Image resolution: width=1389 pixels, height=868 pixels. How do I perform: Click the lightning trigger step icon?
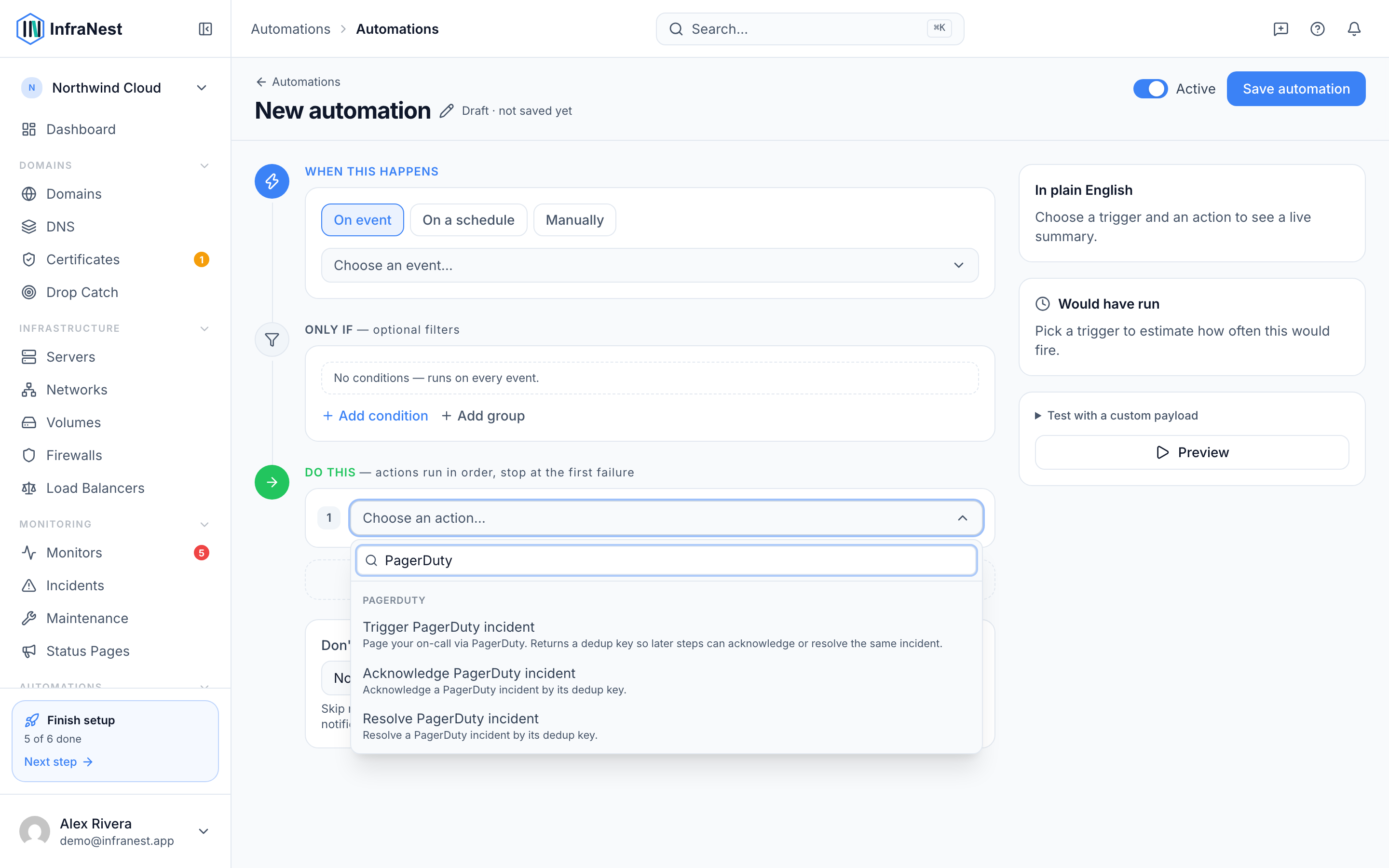[x=272, y=181]
